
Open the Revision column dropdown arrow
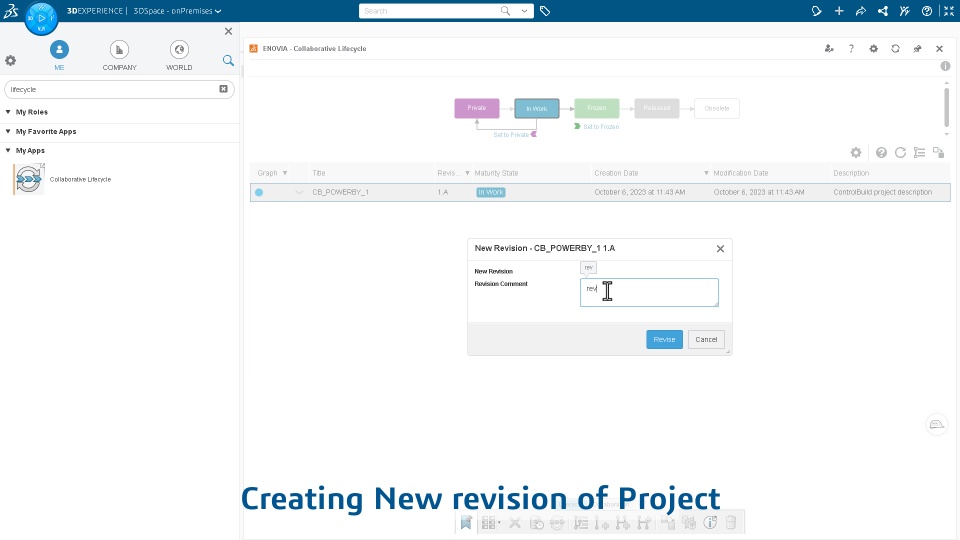[467, 173]
